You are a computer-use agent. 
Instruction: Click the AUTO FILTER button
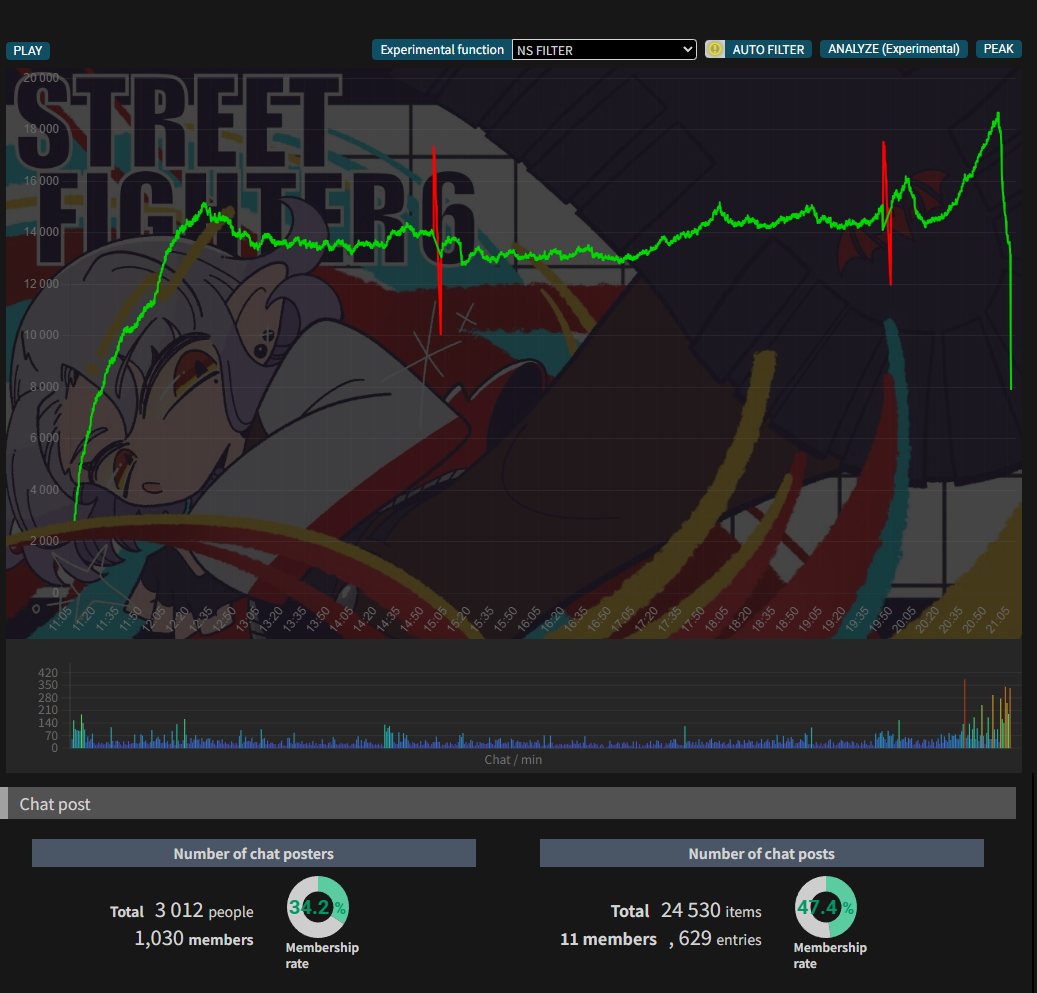coord(768,50)
